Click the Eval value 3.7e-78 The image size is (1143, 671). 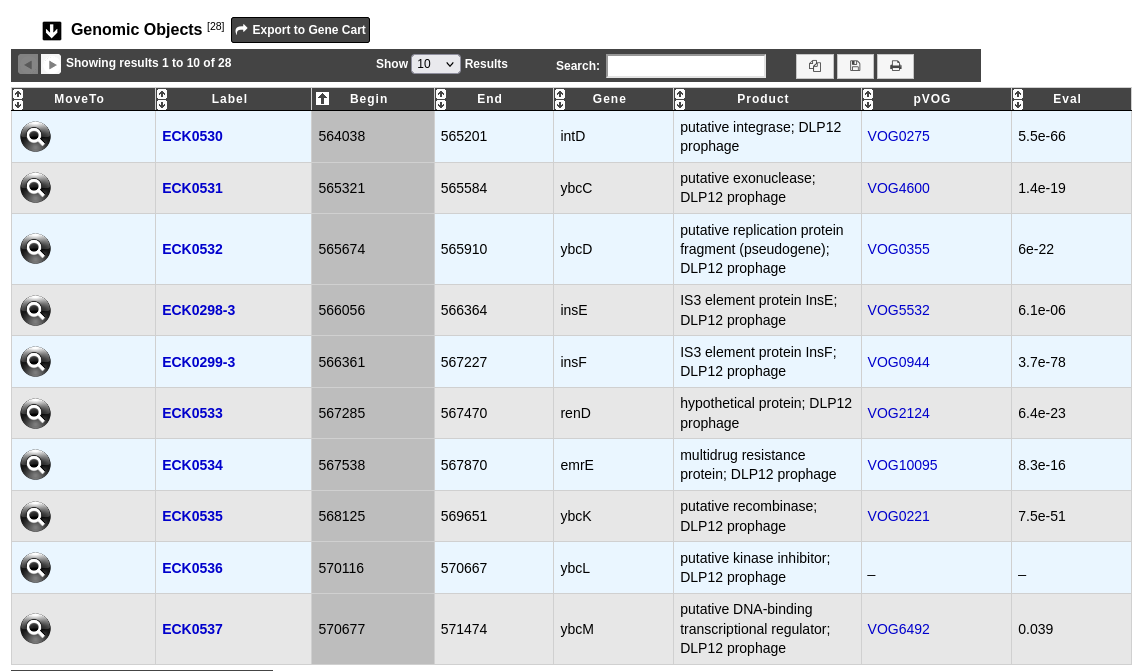pos(1042,362)
